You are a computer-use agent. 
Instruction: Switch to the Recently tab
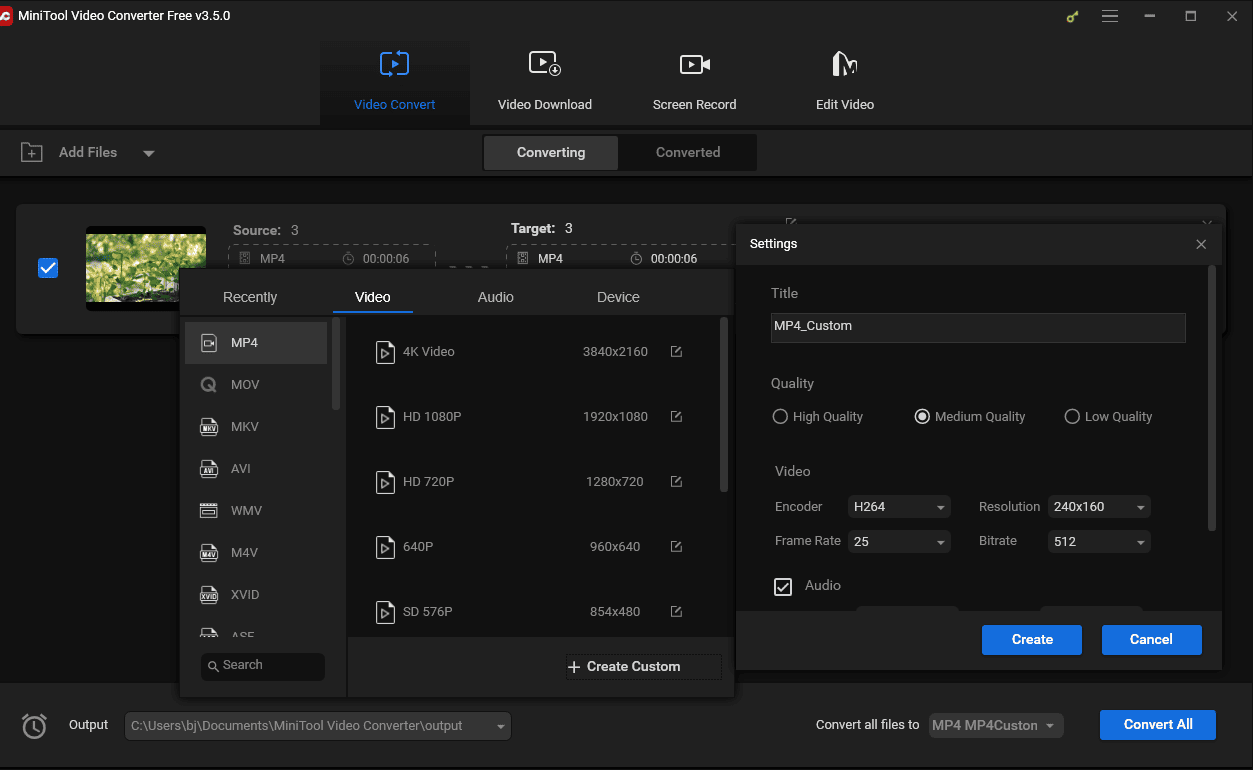point(250,297)
